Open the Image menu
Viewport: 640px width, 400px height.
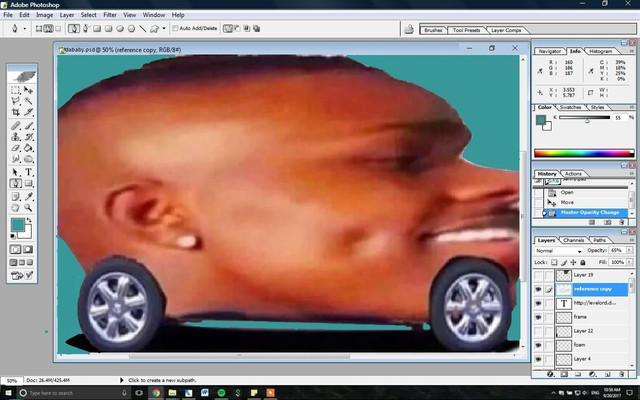tap(44, 15)
